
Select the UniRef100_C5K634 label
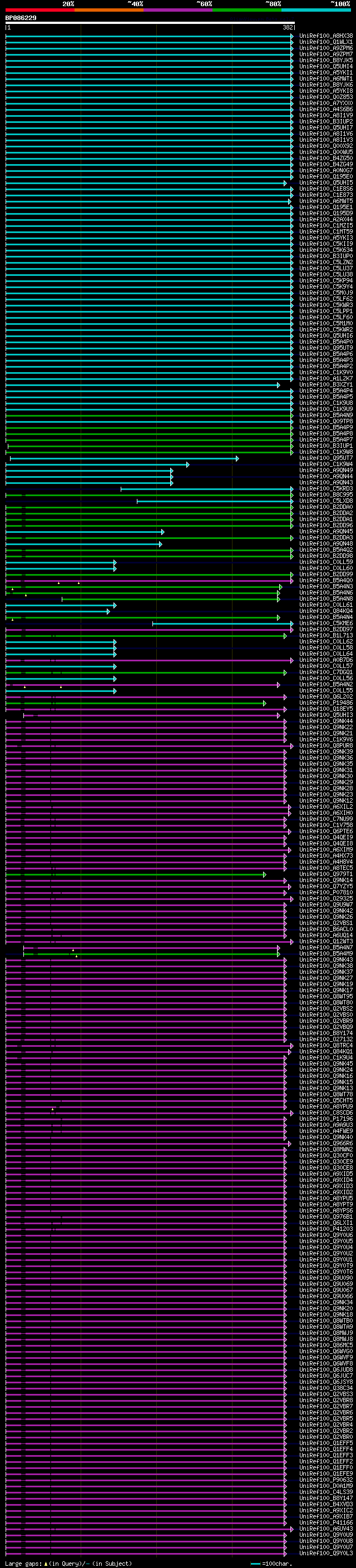click(x=326, y=250)
